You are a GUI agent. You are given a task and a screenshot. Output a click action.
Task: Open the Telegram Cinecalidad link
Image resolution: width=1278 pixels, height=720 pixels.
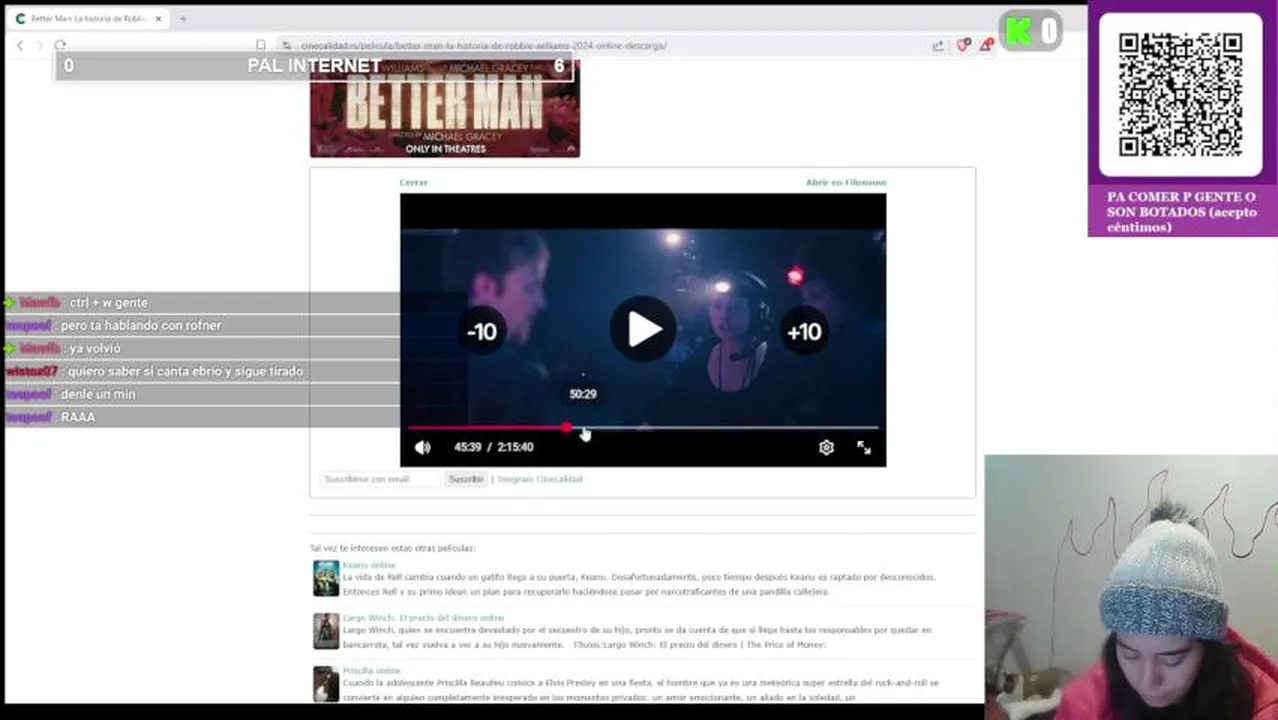539,479
